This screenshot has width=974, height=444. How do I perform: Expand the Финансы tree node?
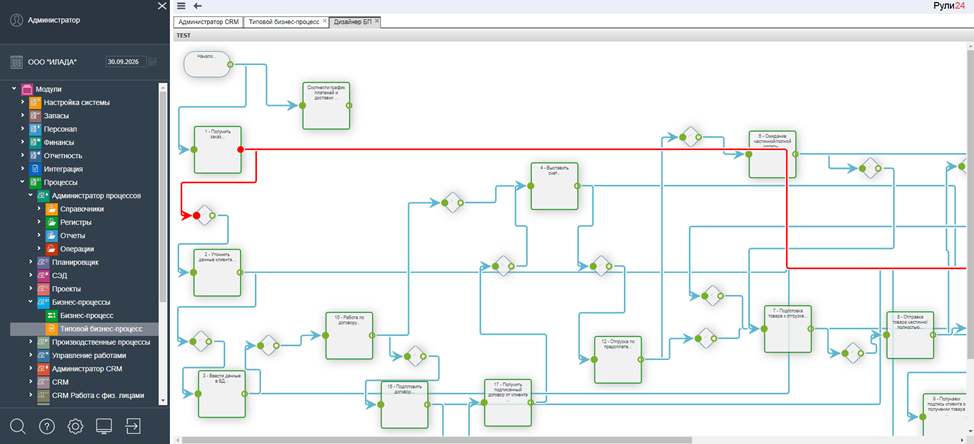[x=22, y=142]
